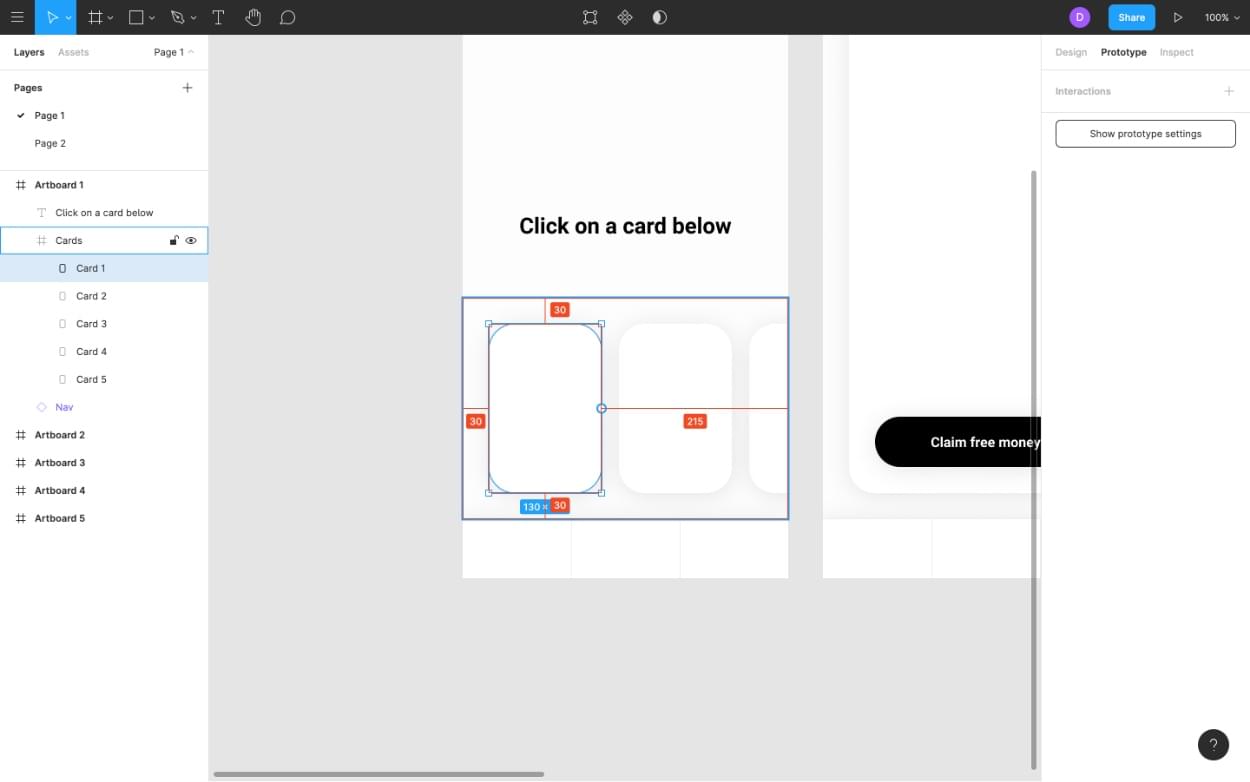Open the user avatar D
1250x782 pixels.
1079,17
